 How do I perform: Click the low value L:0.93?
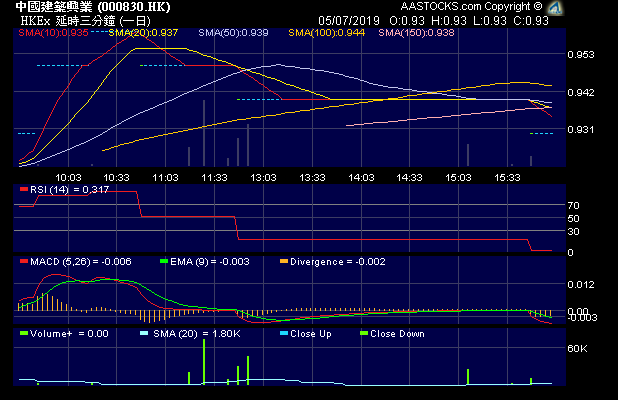click(490, 21)
